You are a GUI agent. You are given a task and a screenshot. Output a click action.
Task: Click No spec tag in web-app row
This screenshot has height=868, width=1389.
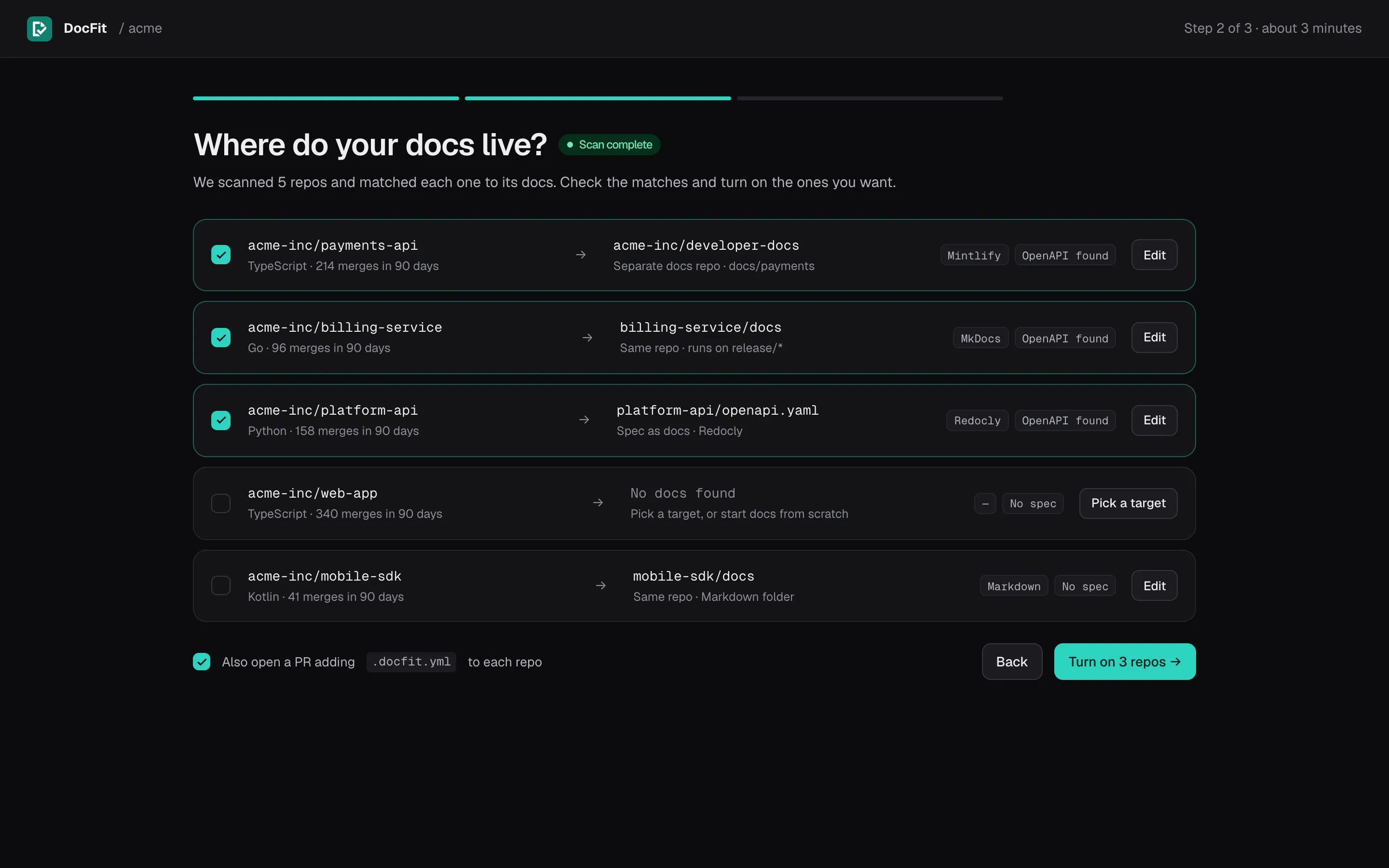tap(1033, 503)
